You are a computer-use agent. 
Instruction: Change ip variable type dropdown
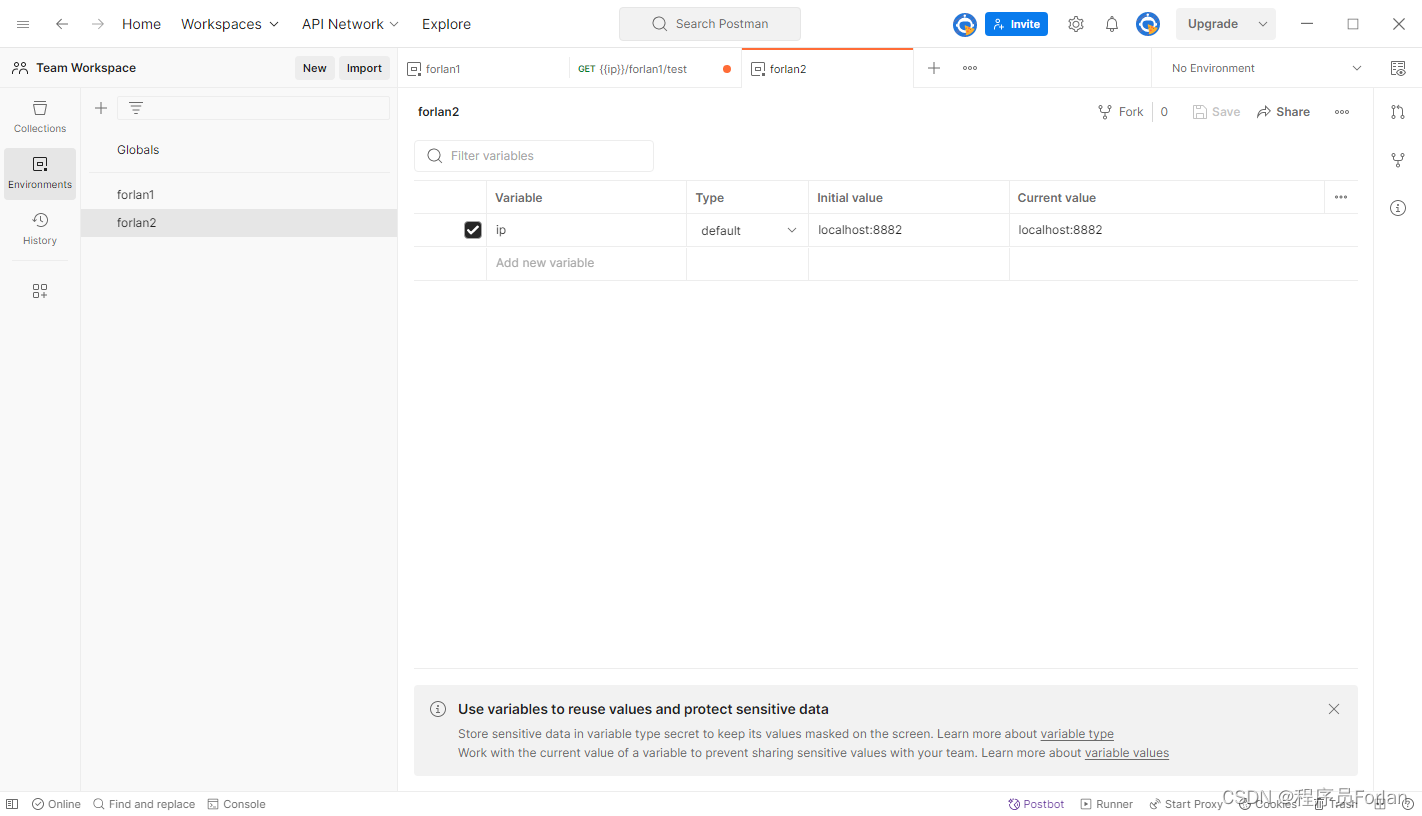click(x=748, y=230)
